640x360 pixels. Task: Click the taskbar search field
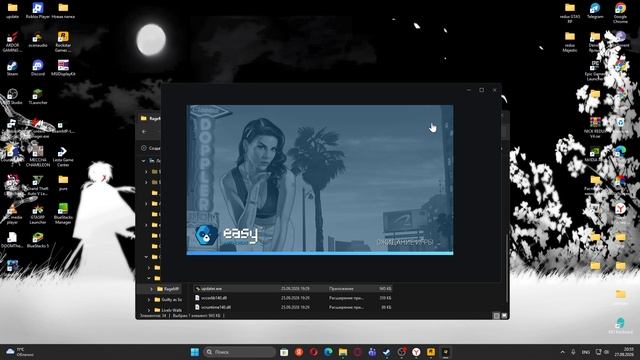(x=239, y=352)
